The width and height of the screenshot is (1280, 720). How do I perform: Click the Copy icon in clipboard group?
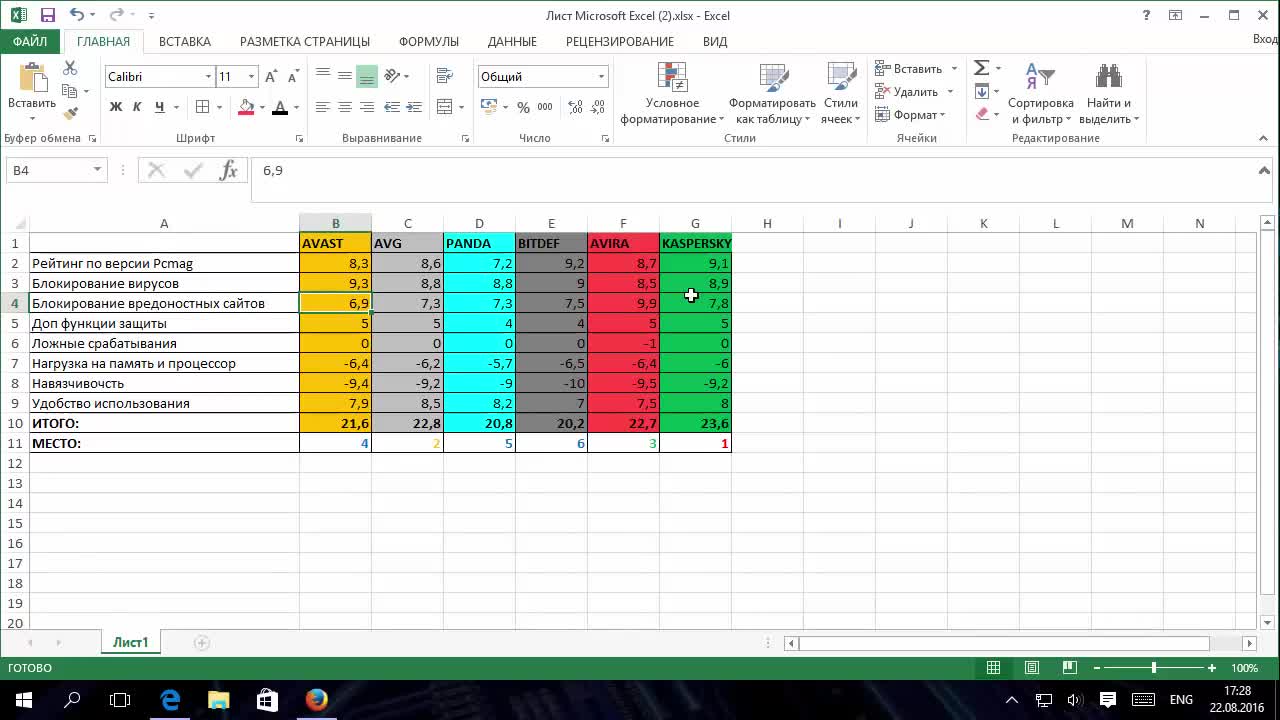70,91
